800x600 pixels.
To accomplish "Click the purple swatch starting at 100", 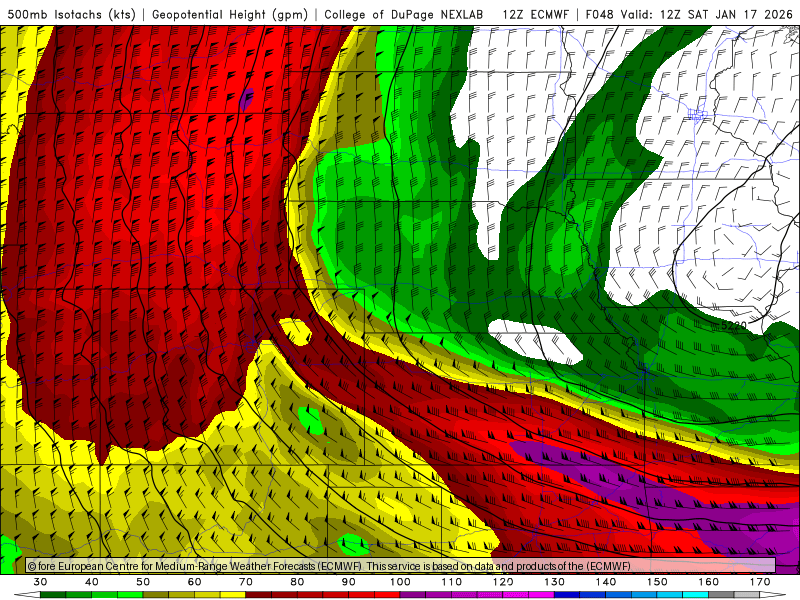I will (x=413, y=595).
